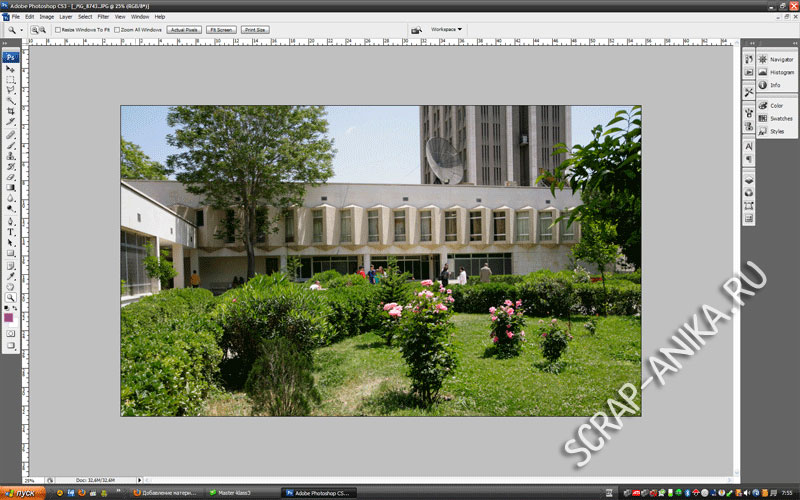Open the Navigator panel
This screenshot has height=500, width=800.
(781, 60)
